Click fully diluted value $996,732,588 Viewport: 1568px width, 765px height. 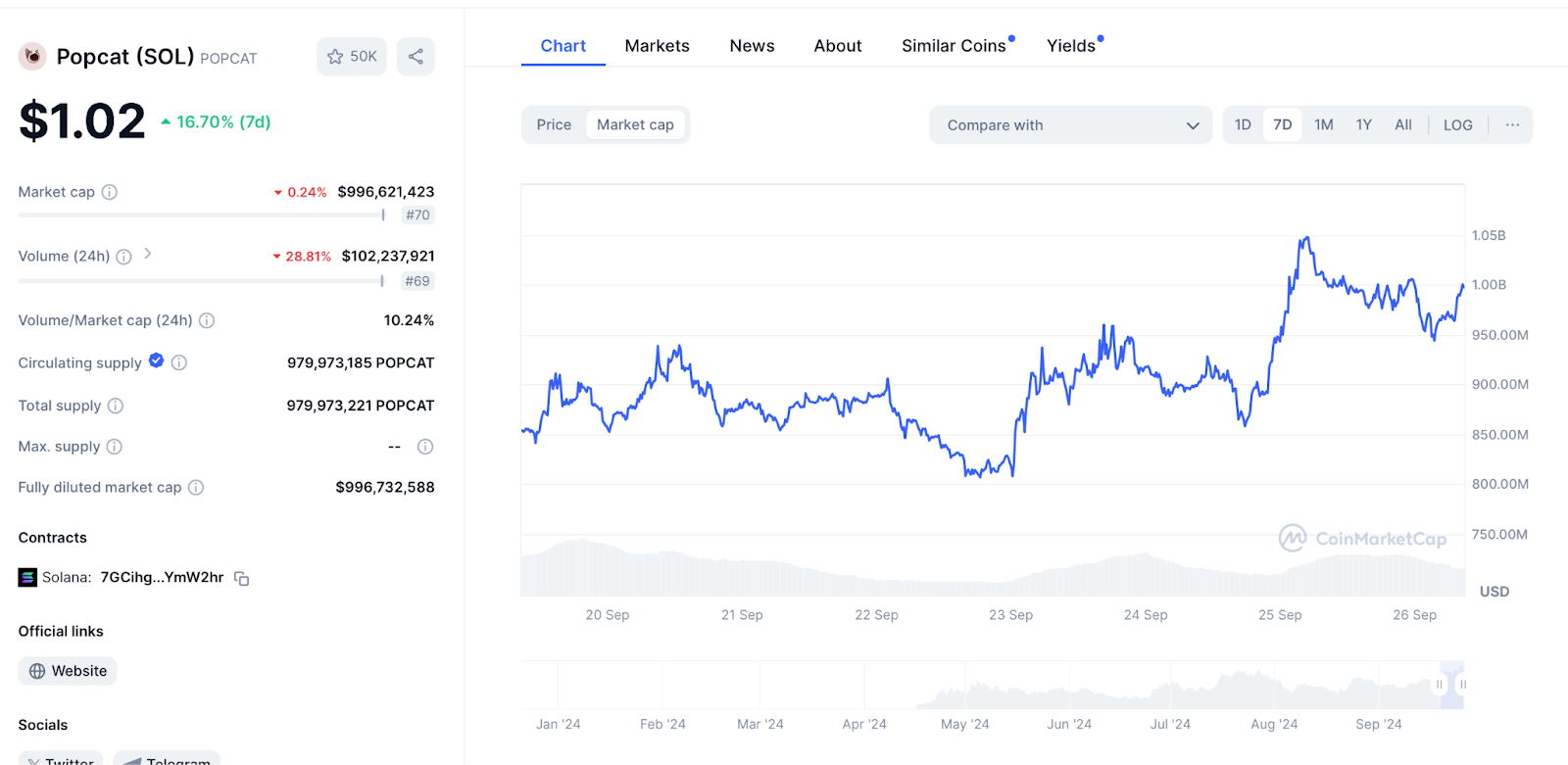[x=385, y=488]
